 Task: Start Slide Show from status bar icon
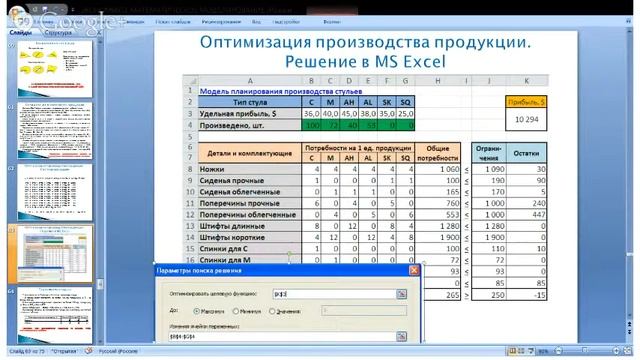(531, 351)
